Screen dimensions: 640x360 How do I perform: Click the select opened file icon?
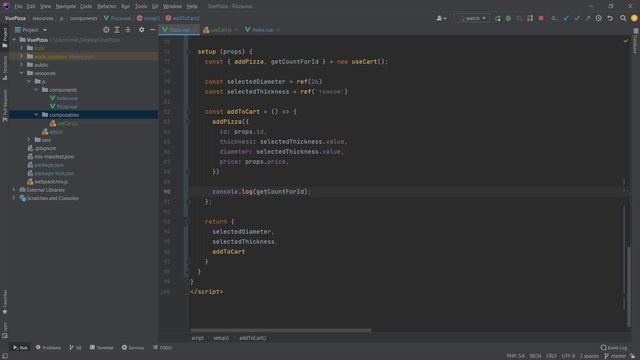[106, 30]
